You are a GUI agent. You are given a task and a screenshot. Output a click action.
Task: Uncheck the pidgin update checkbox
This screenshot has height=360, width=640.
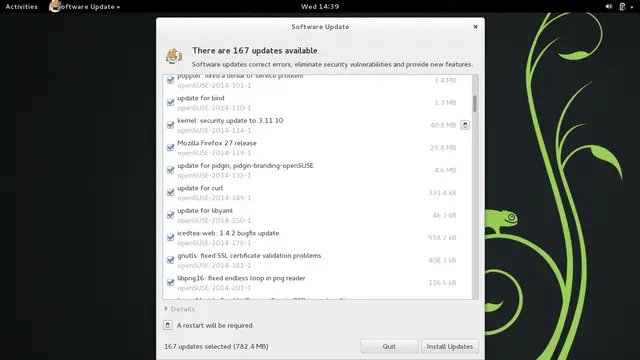171,170
